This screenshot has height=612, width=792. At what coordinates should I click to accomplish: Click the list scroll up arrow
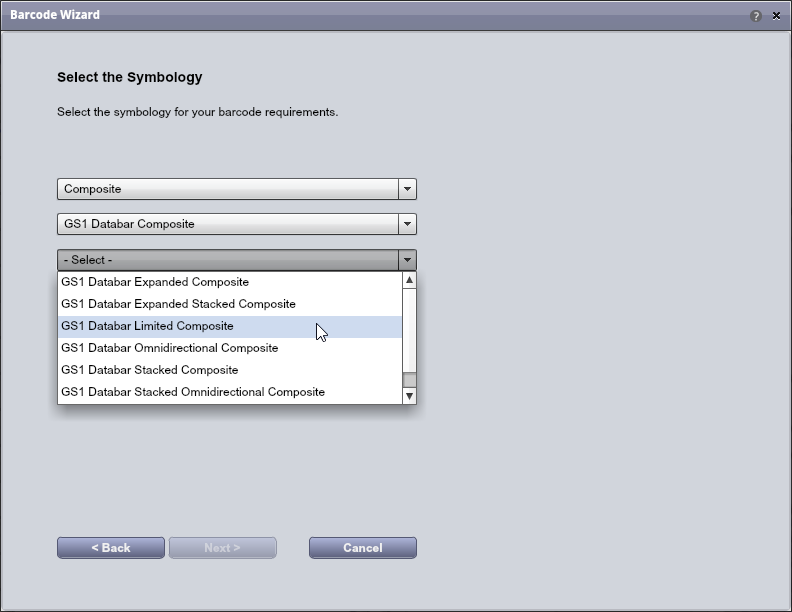pyautogui.click(x=409, y=281)
